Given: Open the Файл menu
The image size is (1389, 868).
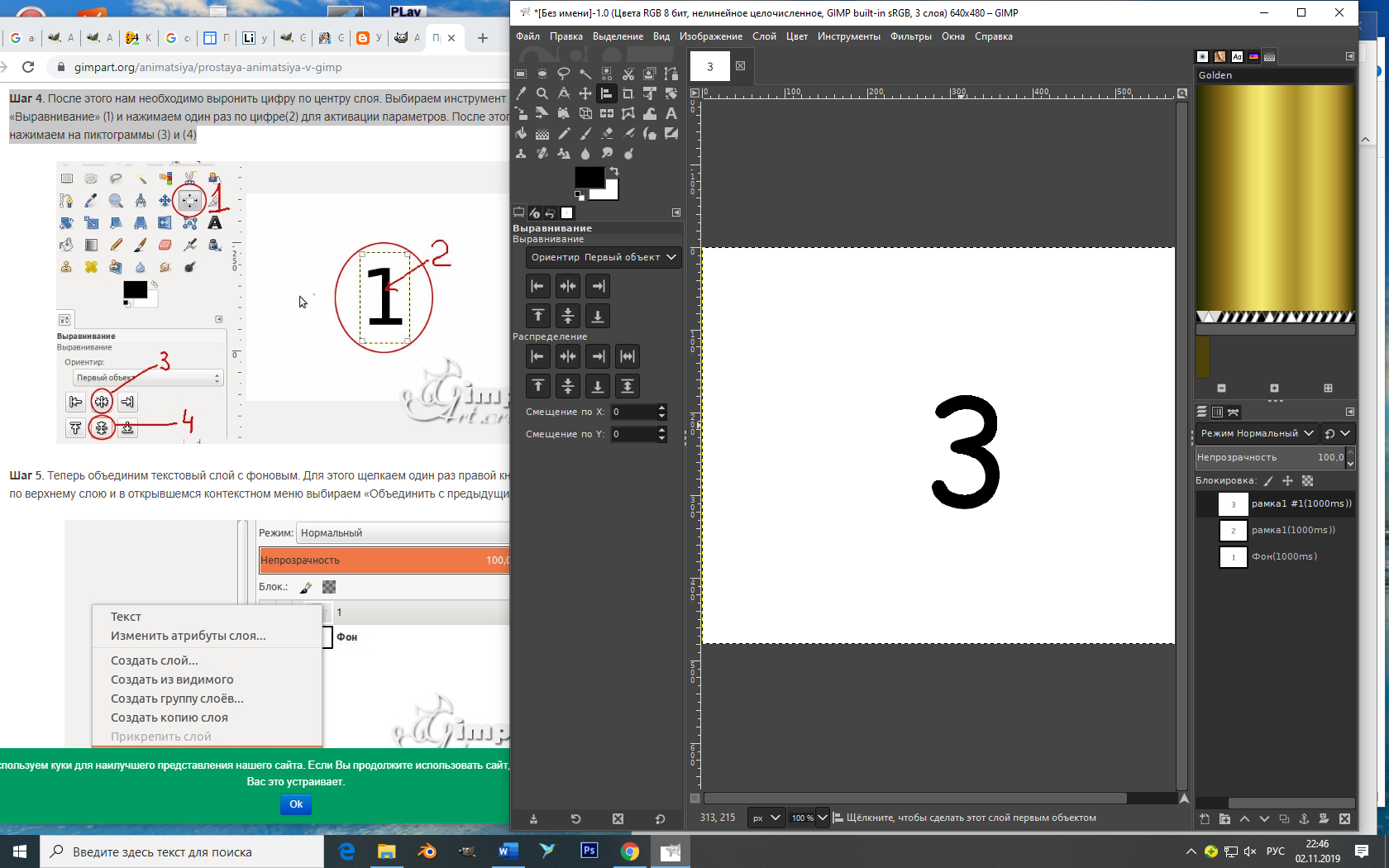Looking at the screenshot, I should [527, 36].
